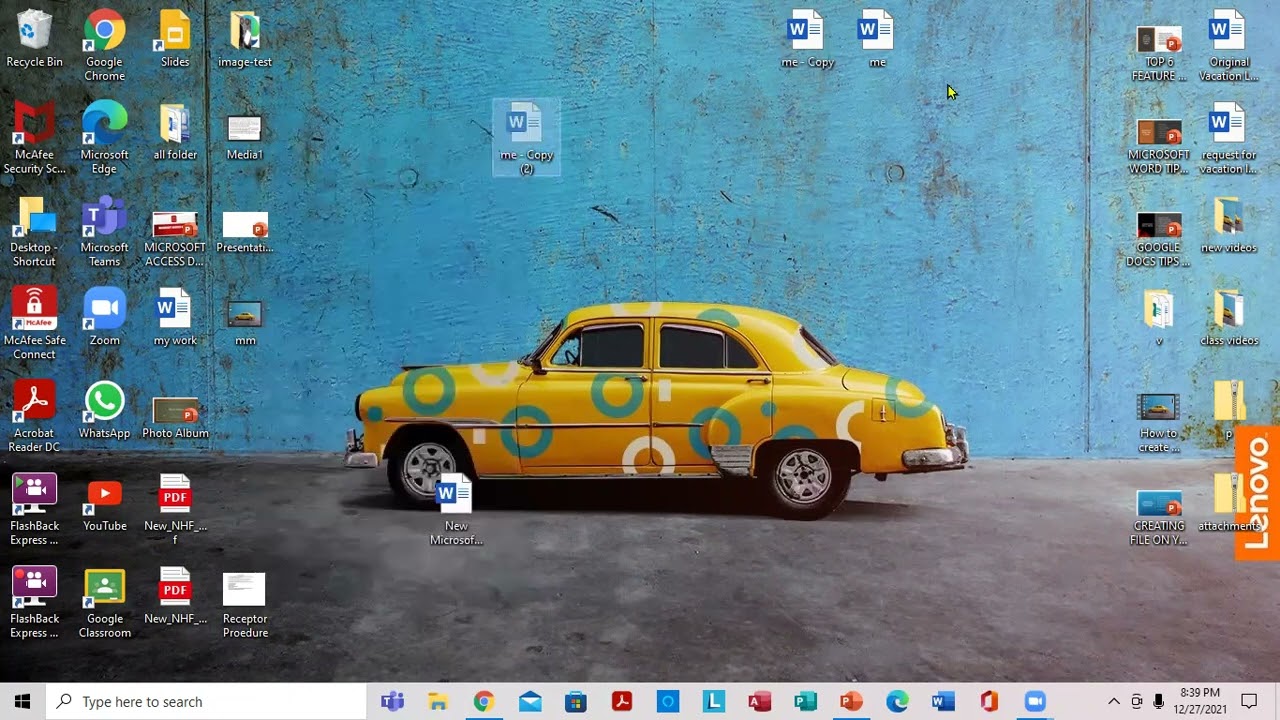Screen dimensions: 1280x720
Task: Open Microsoft Store from the taskbar
Action: coord(575,702)
